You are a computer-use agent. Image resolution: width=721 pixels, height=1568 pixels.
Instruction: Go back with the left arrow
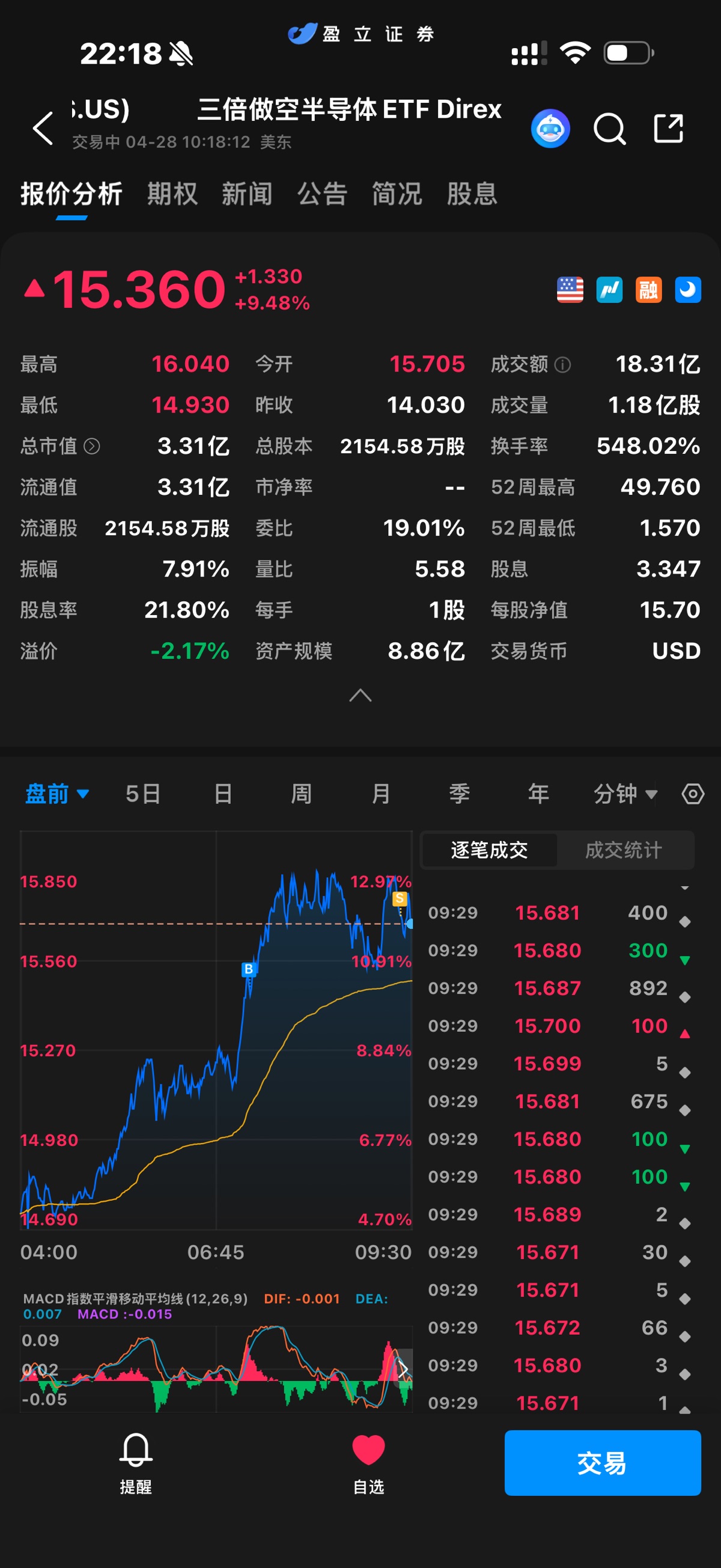point(43,129)
